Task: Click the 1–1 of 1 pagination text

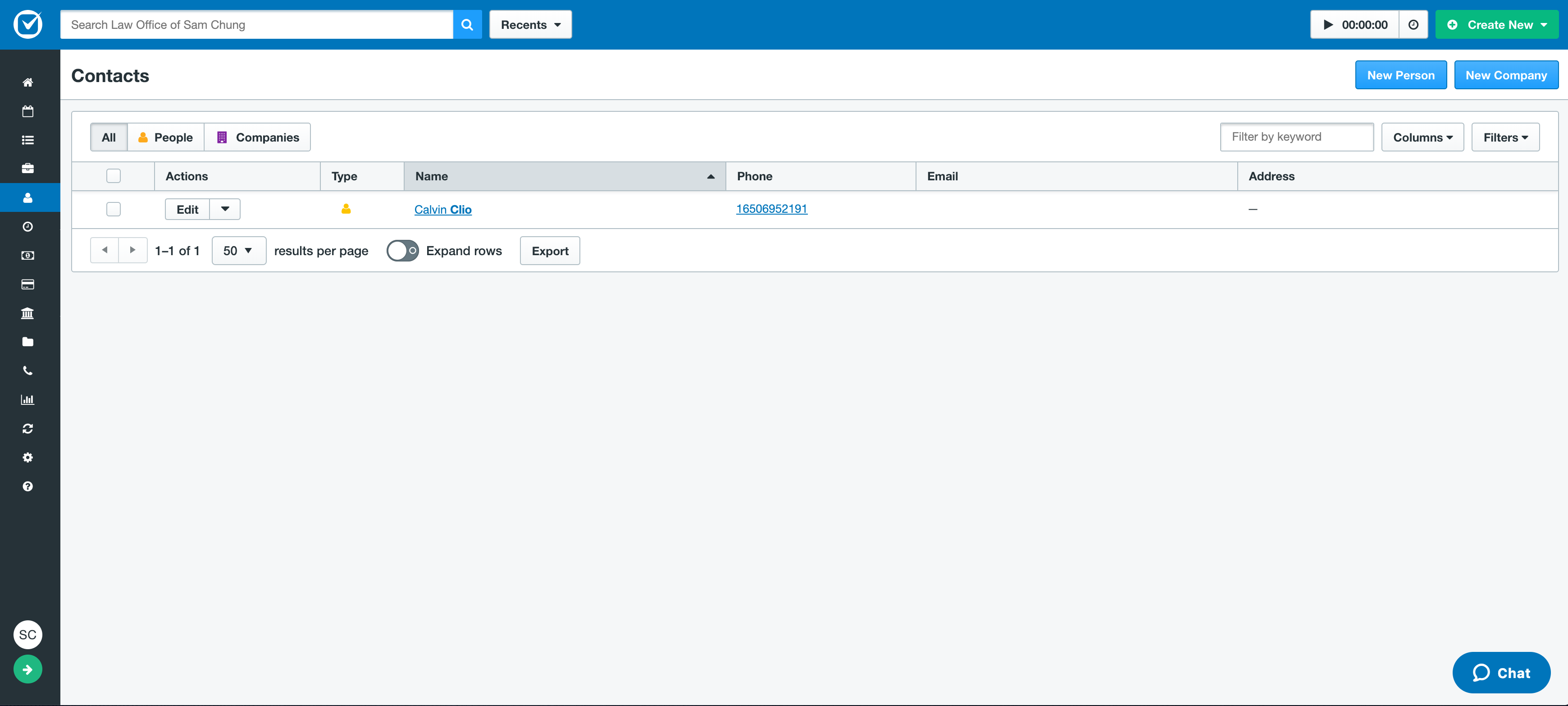Action: coord(177,250)
